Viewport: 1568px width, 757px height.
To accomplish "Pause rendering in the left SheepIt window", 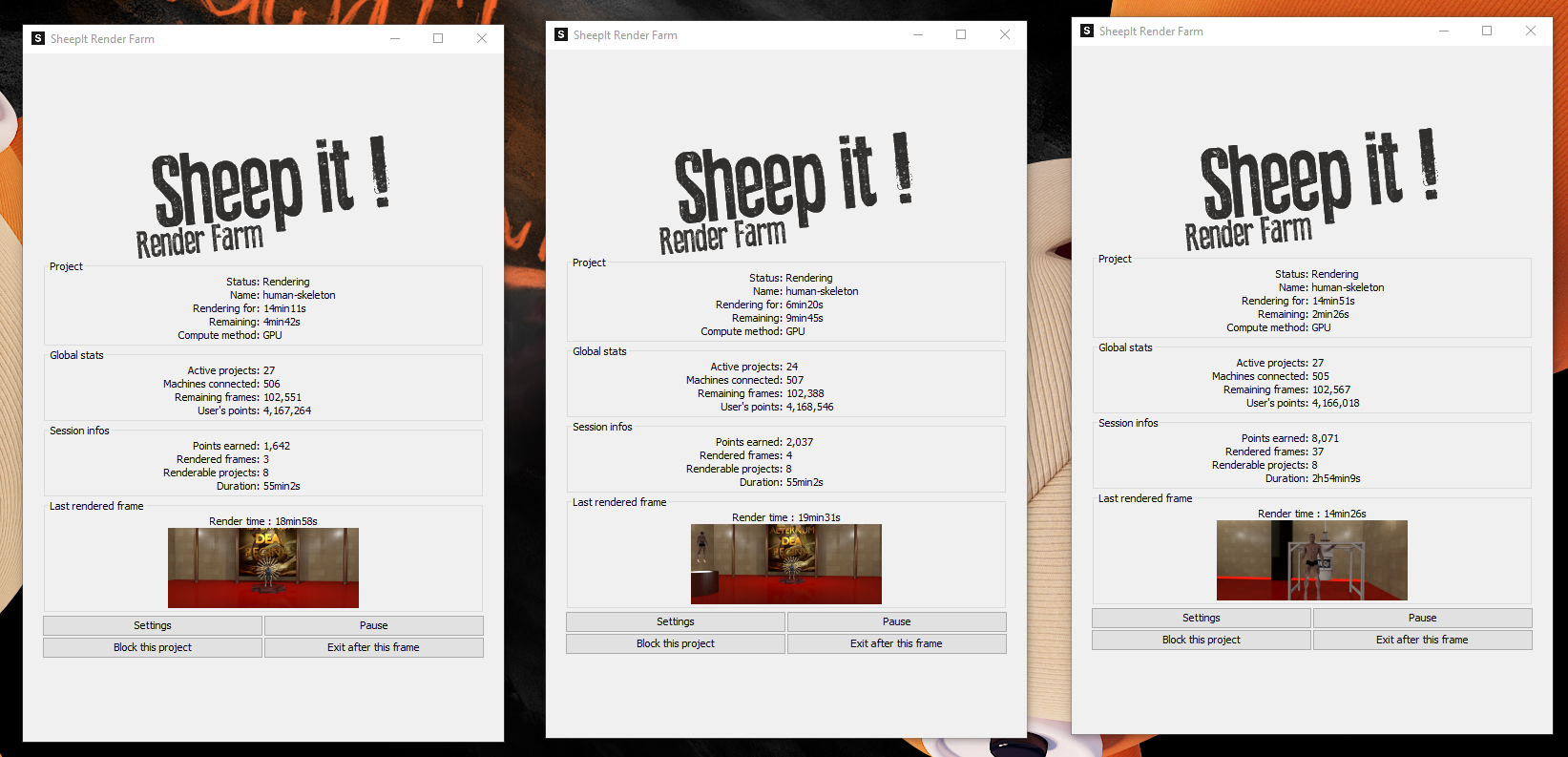I will coord(374,625).
